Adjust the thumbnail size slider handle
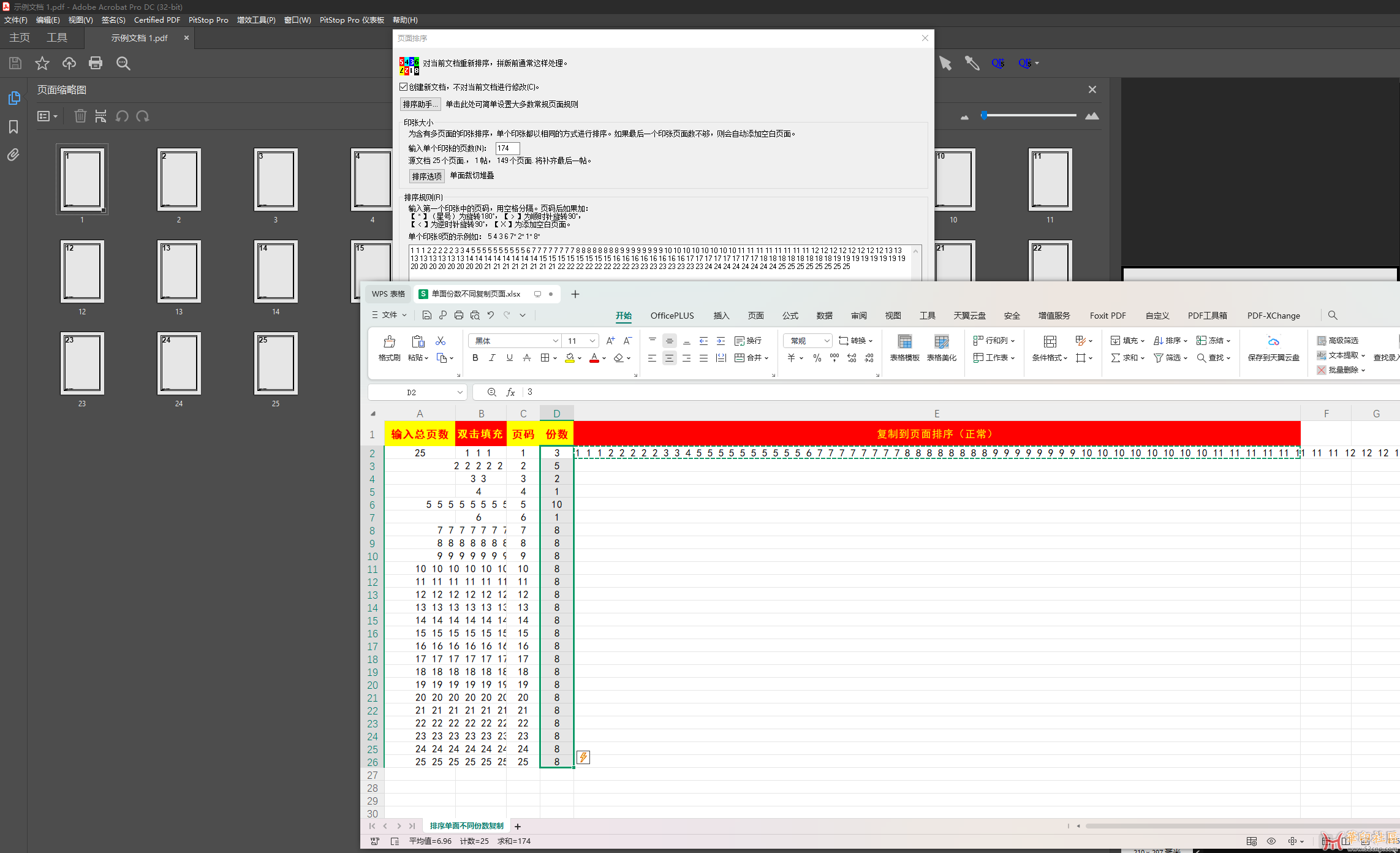This screenshot has height=853, width=1400. (x=984, y=115)
